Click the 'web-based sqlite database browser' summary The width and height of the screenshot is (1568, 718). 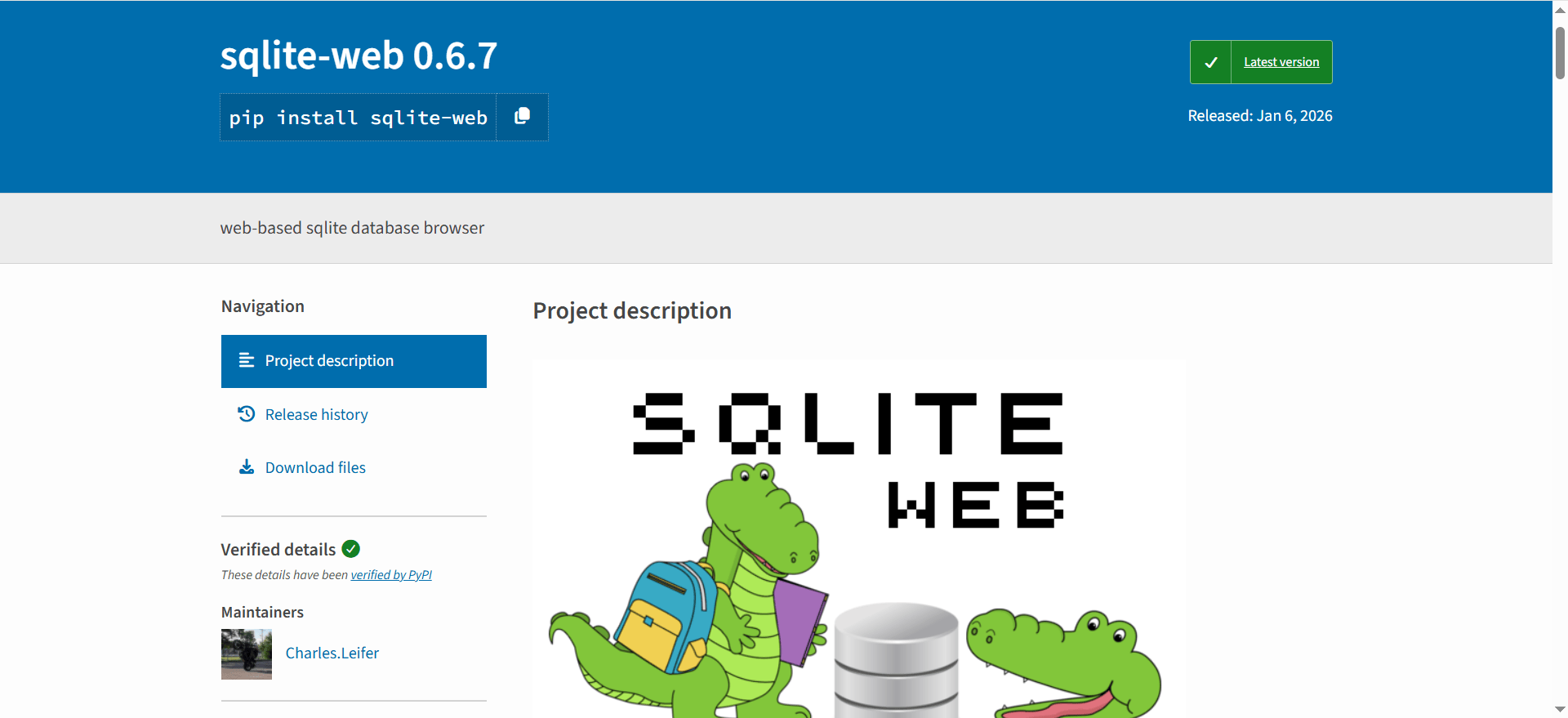pyautogui.click(x=352, y=228)
